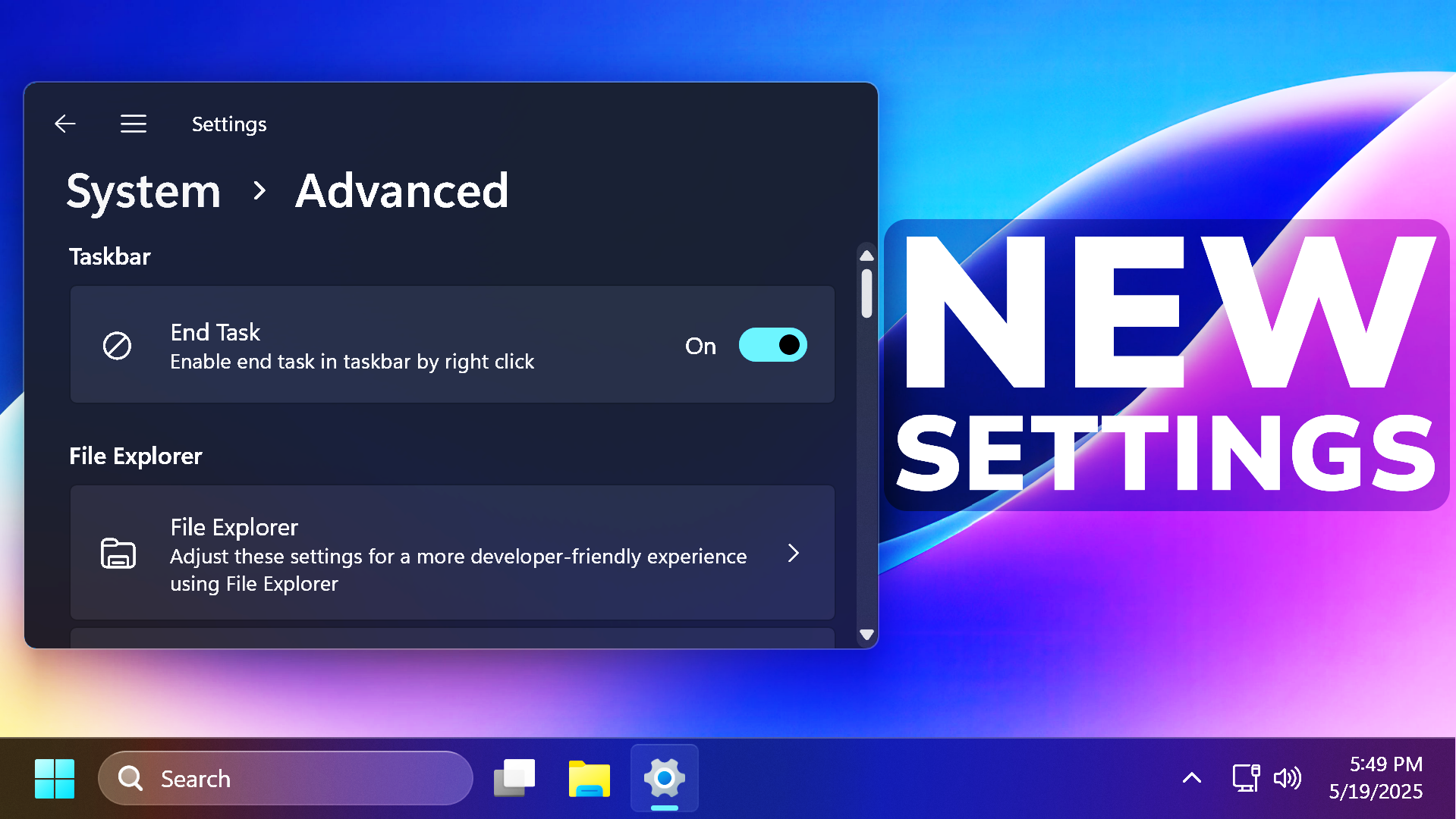Click the File Explorer folder icon in settings card
This screenshot has width=1456, height=819.
[118, 554]
